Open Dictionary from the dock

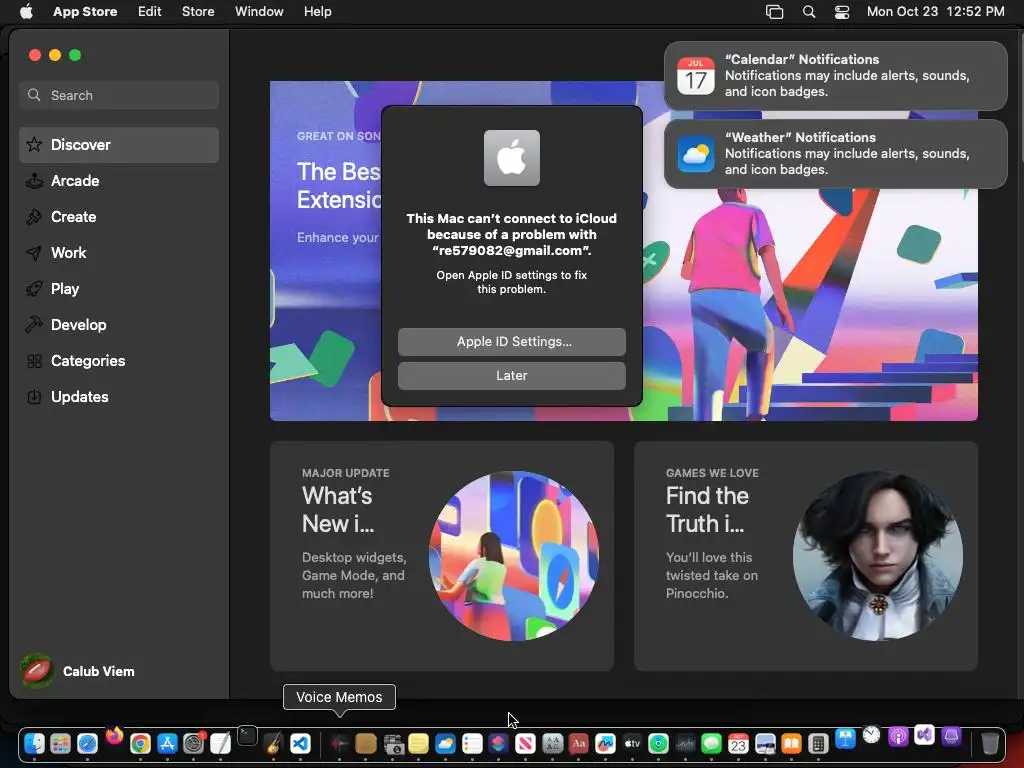pyautogui.click(x=579, y=743)
